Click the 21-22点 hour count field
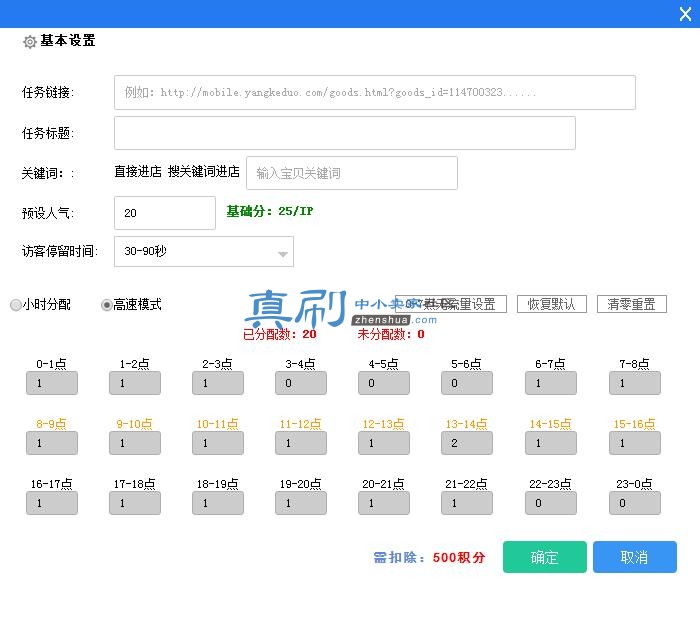The width and height of the screenshot is (700, 620). 467,503
